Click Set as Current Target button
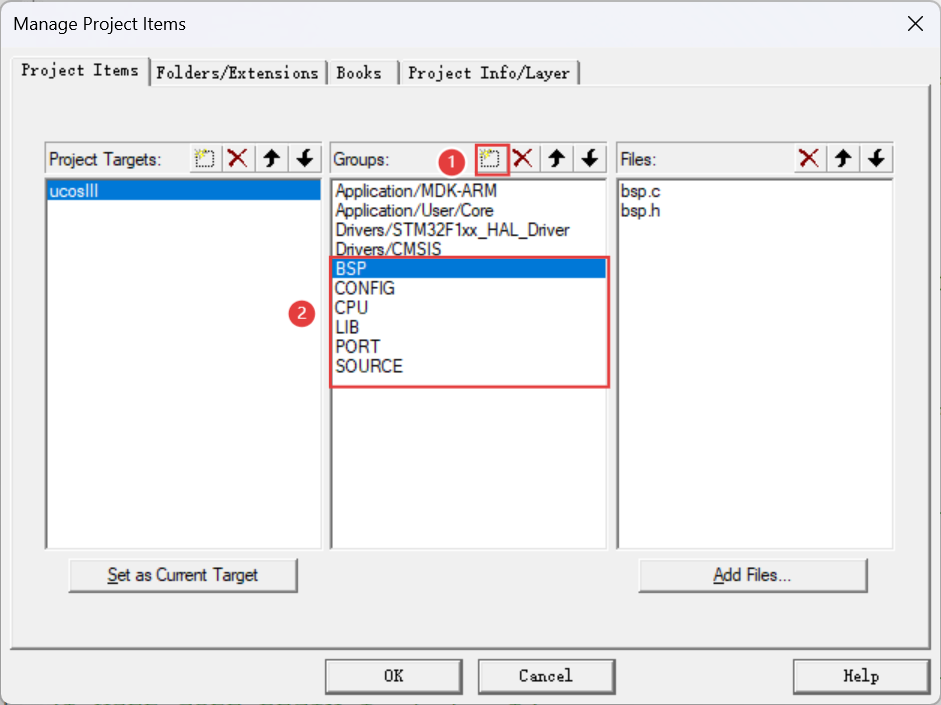 click(183, 575)
